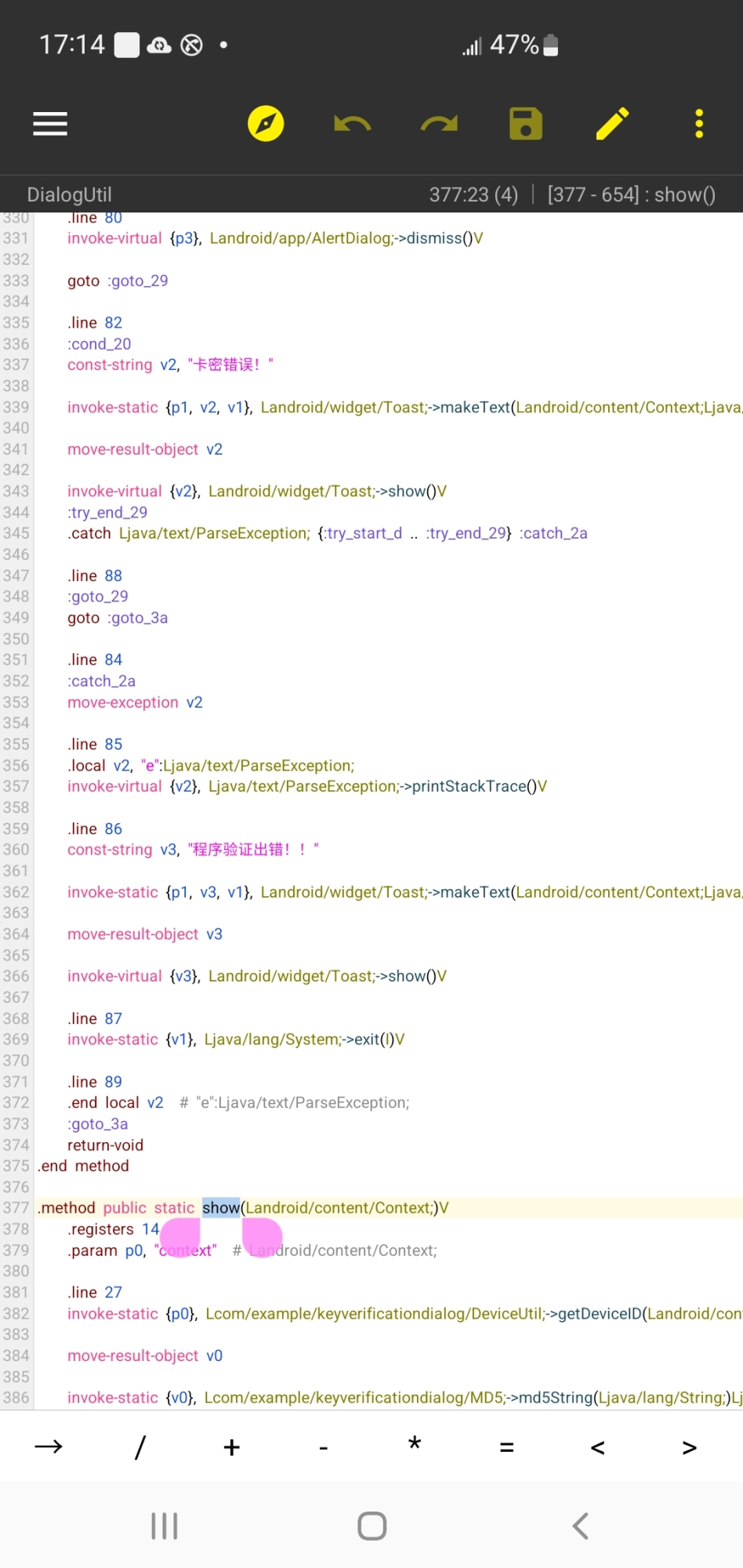Tap the right pink selection handle
The width and height of the screenshot is (743, 1568).
click(x=262, y=1238)
